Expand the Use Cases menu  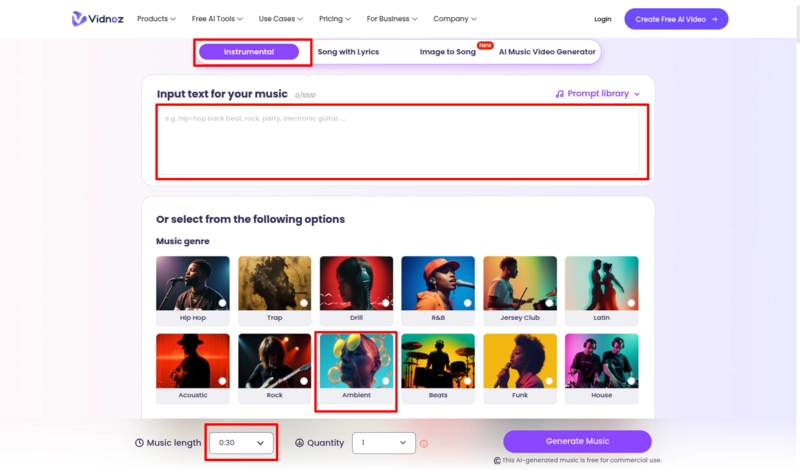click(281, 19)
